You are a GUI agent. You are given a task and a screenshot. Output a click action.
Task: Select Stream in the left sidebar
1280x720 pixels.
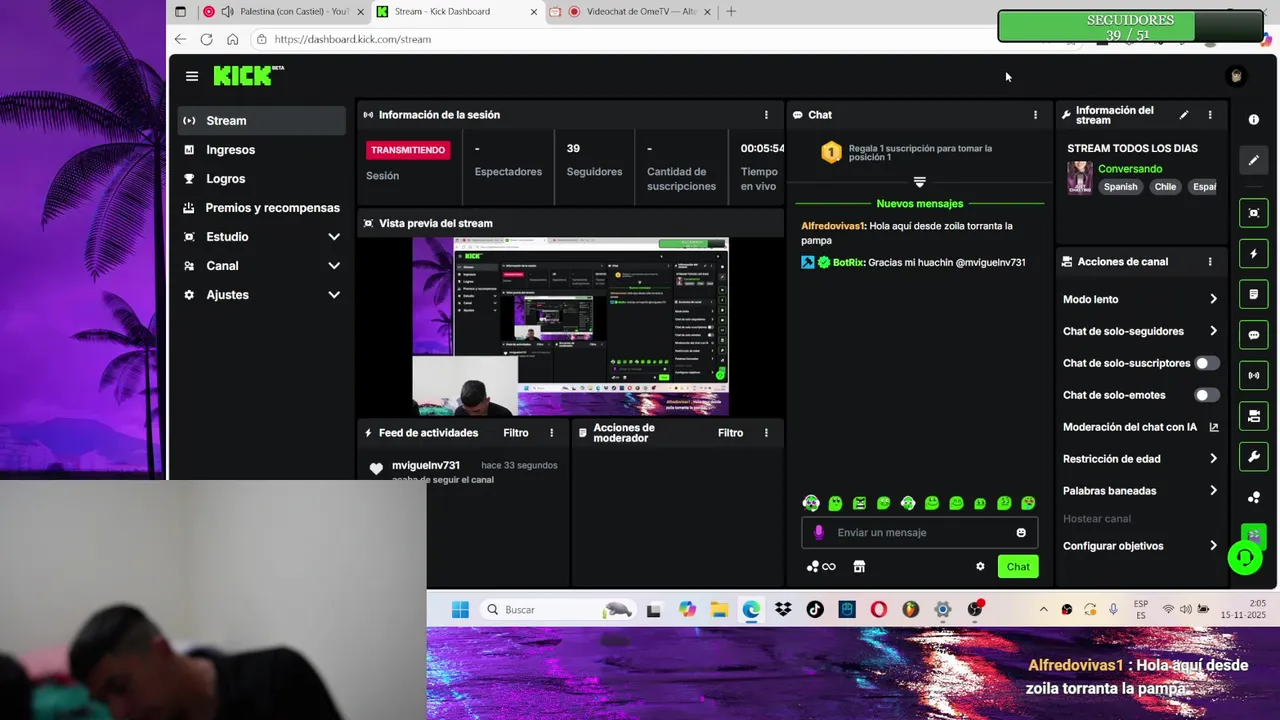pyautogui.click(x=262, y=121)
